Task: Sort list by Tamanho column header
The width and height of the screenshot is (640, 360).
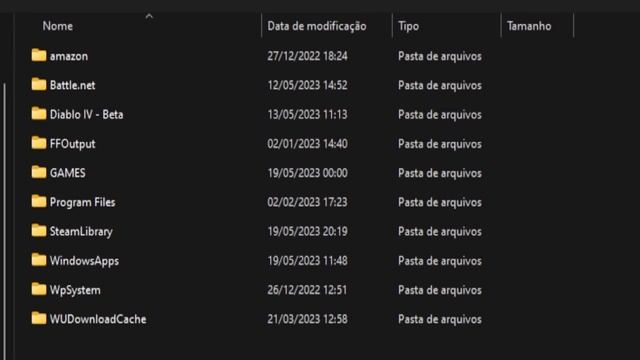Action: pyautogui.click(x=529, y=26)
